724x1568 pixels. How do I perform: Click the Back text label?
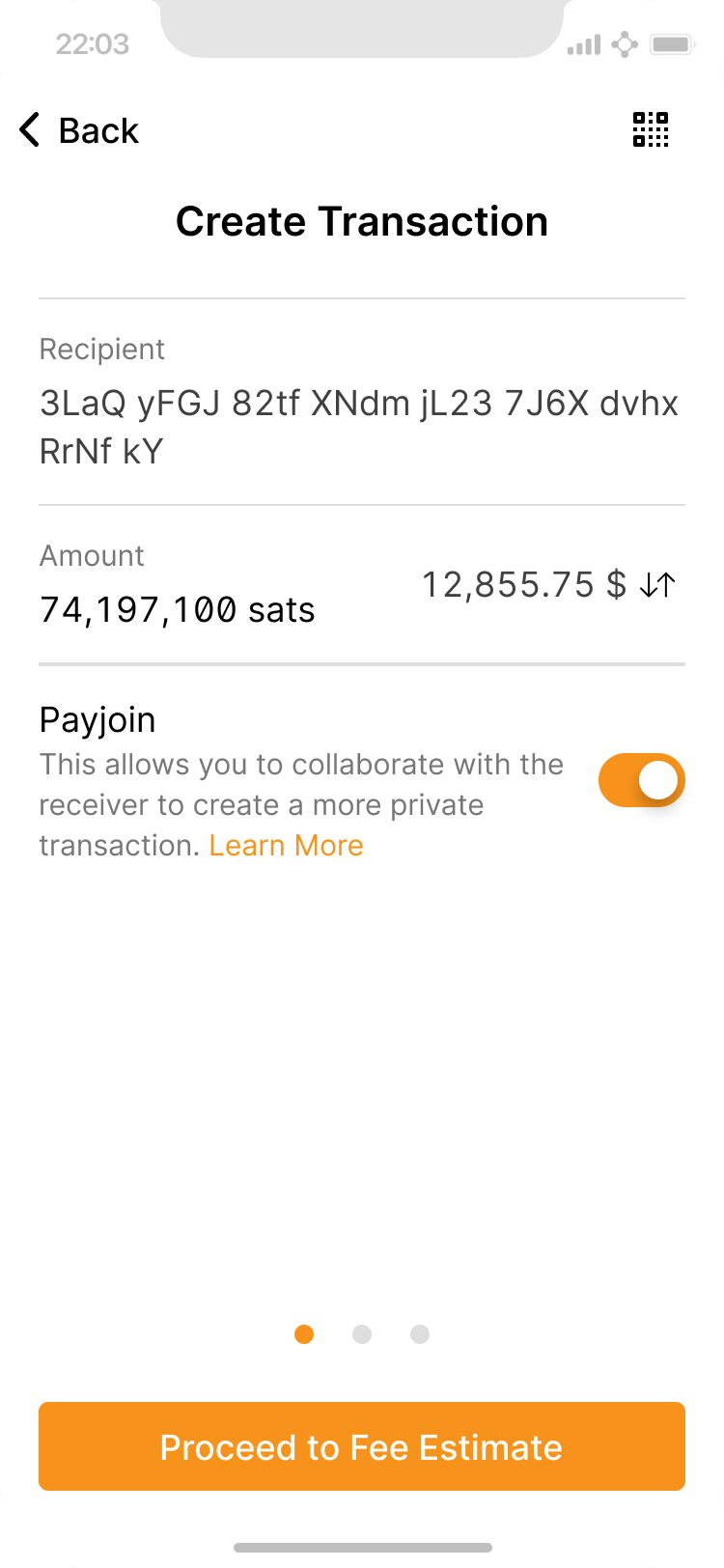98,130
